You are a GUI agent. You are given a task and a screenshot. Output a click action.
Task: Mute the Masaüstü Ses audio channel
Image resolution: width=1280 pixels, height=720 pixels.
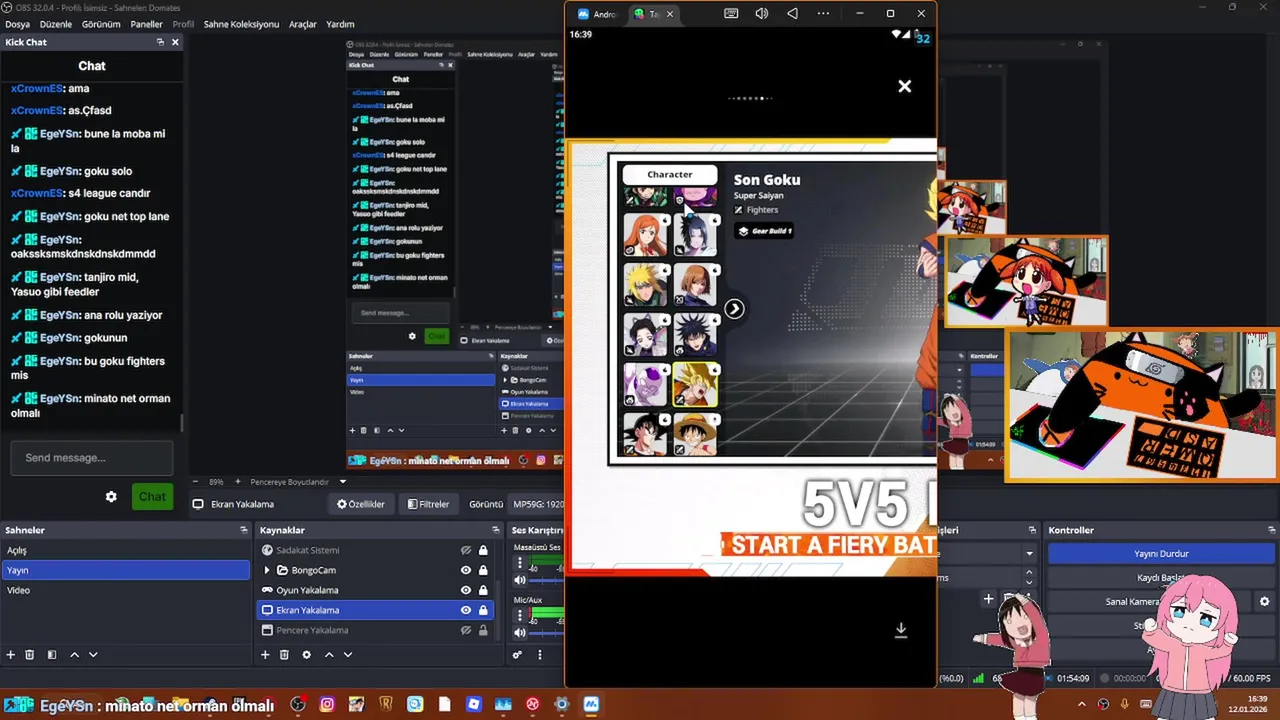pos(519,580)
